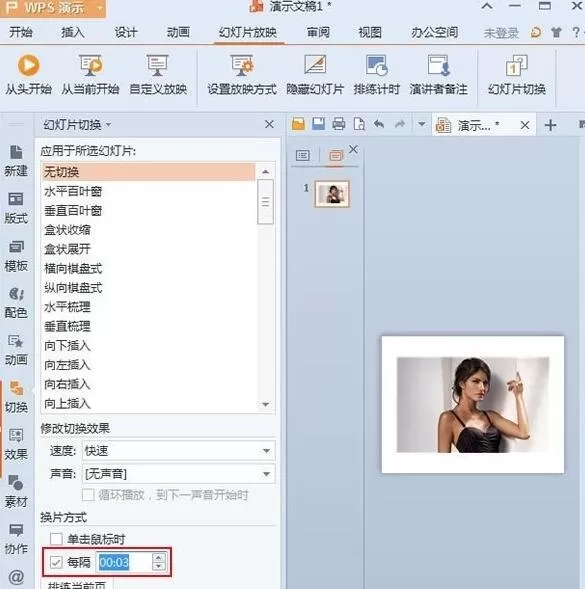Image resolution: width=585 pixels, height=589 pixels.
Task: Open sidebar Effects (效果) panel
Action: click(x=16, y=445)
